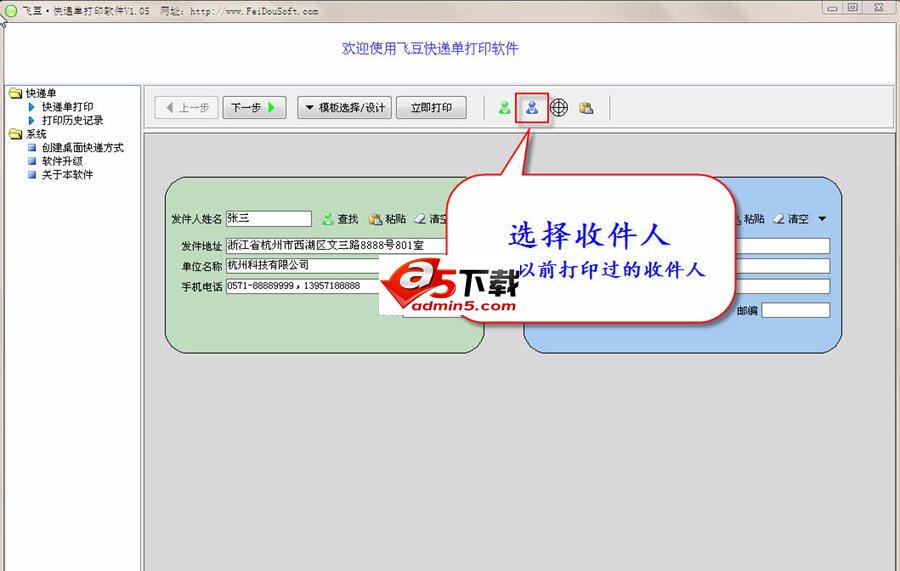The height and width of the screenshot is (571, 900).
Task: Click the blue recipient person toolbar icon
Action: click(x=532, y=107)
